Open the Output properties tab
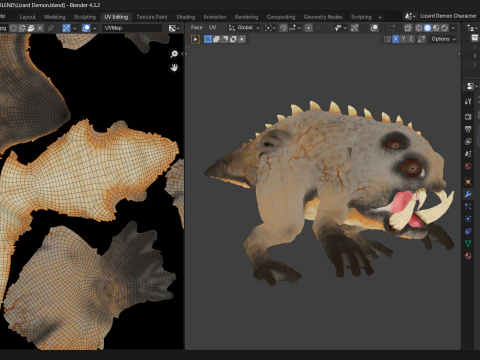 [x=468, y=129]
